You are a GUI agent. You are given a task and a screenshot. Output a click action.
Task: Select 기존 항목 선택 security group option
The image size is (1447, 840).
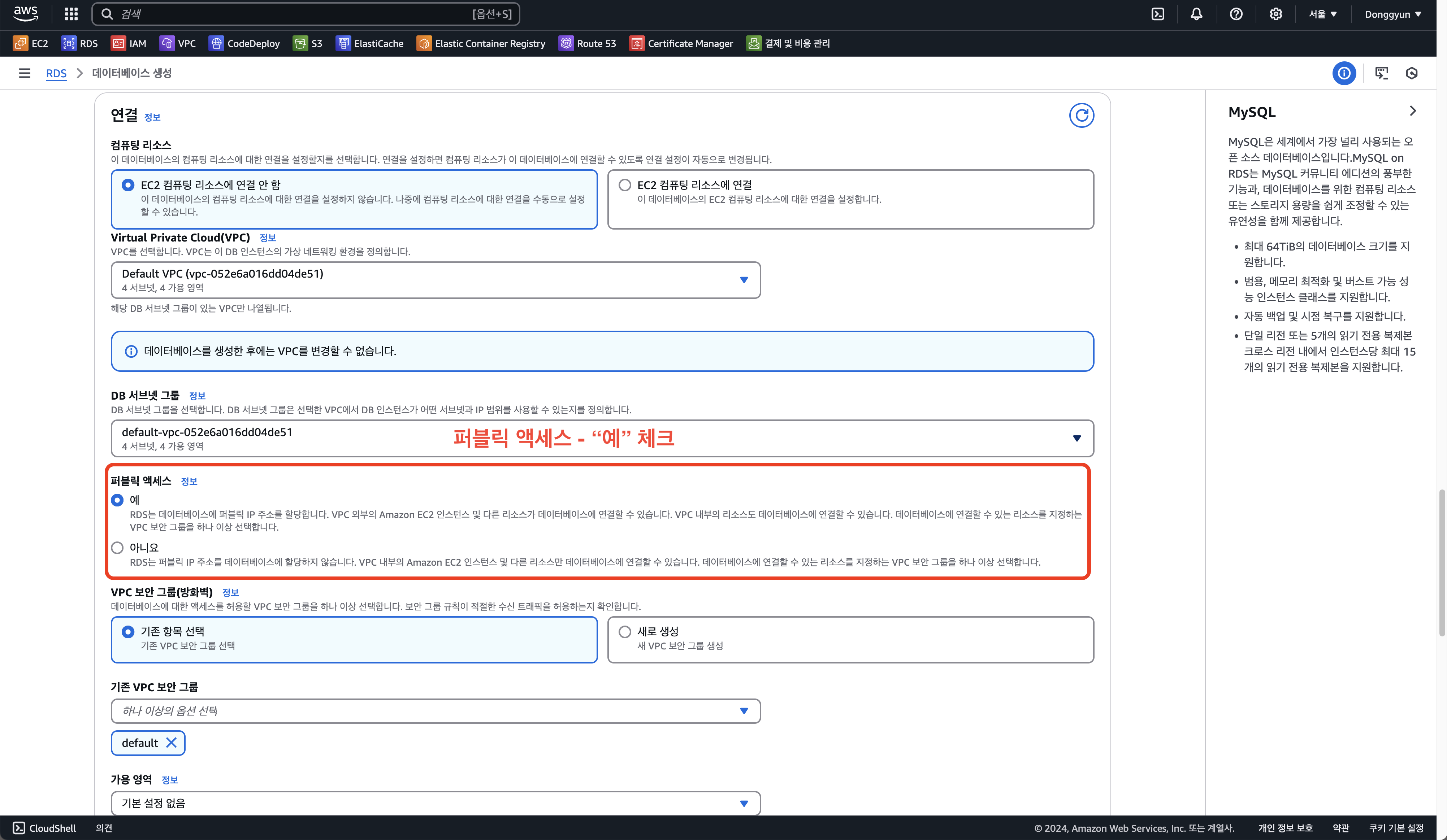pos(354,640)
